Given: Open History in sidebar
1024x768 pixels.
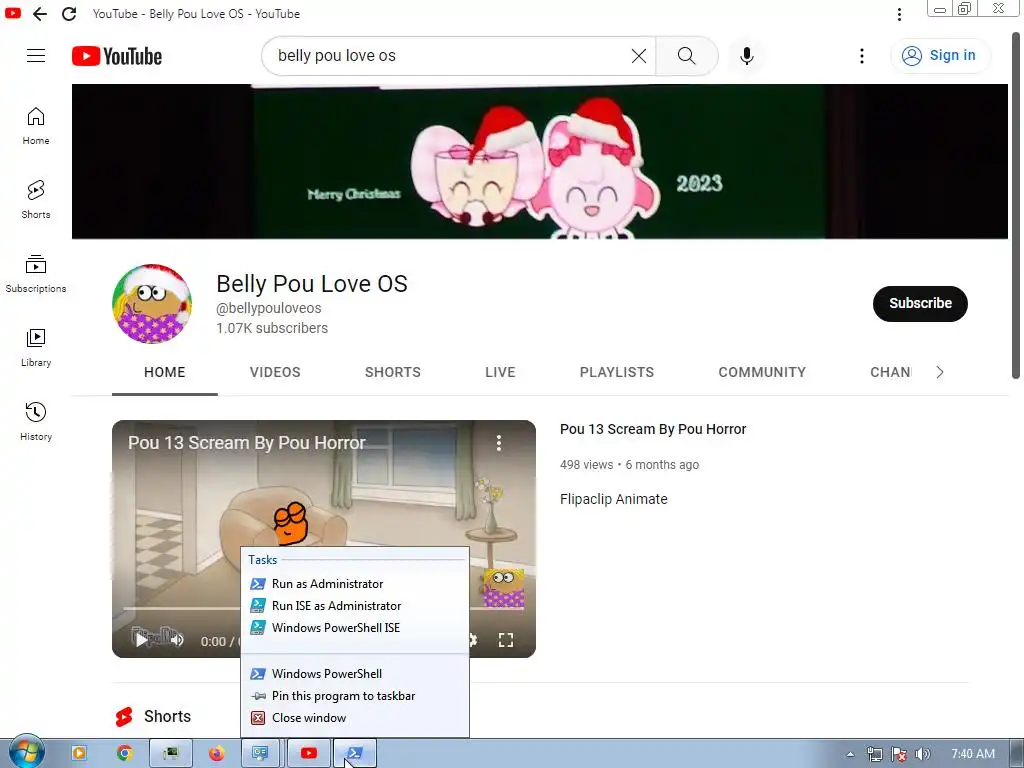Looking at the screenshot, I should click(36, 421).
